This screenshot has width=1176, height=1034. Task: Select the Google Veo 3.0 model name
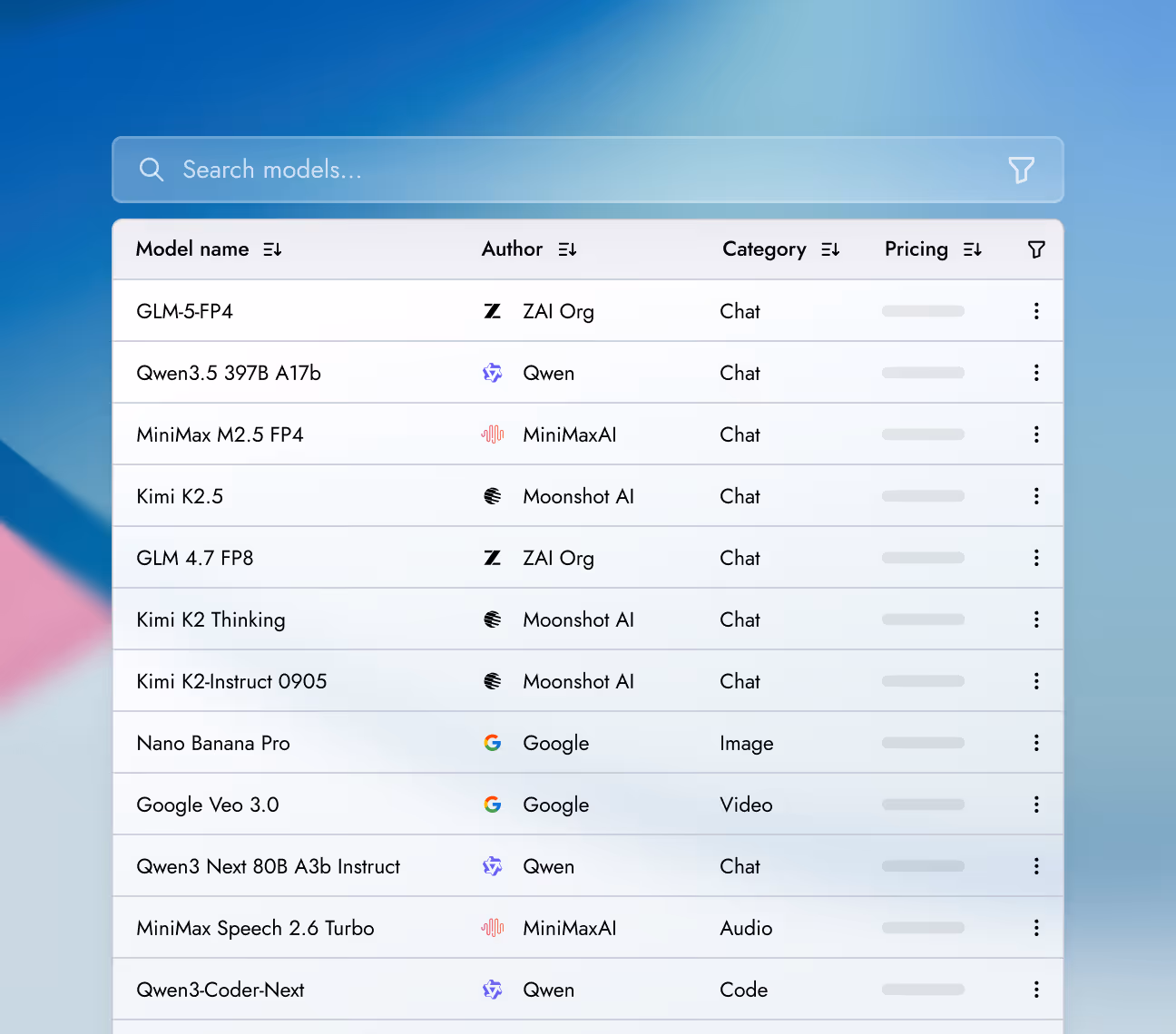coord(208,805)
